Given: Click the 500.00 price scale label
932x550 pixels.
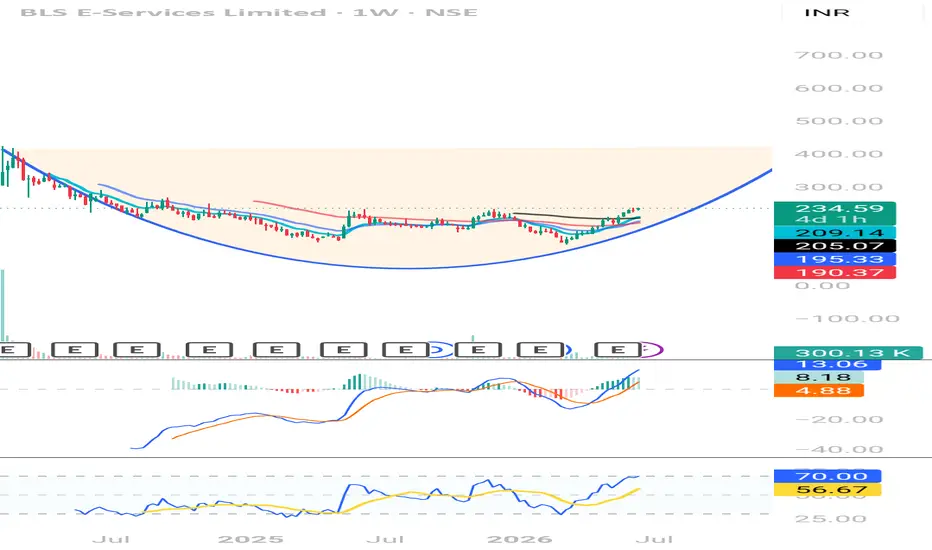Looking at the screenshot, I should click(x=838, y=121).
